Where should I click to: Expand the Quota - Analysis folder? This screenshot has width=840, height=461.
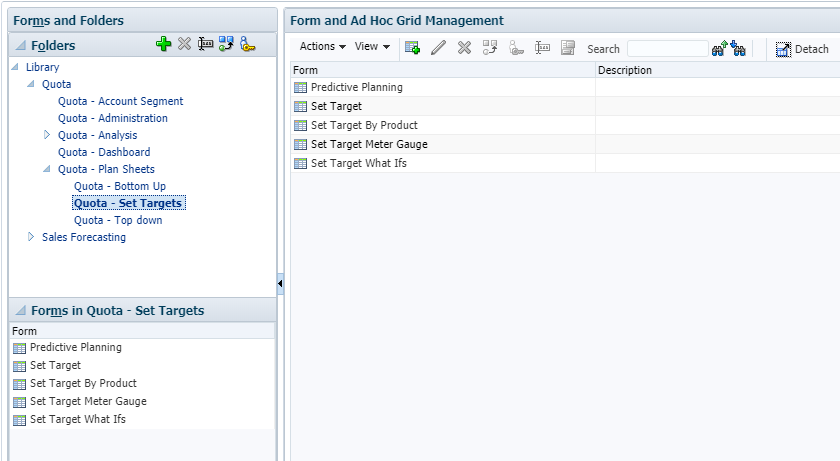tap(47, 135)
